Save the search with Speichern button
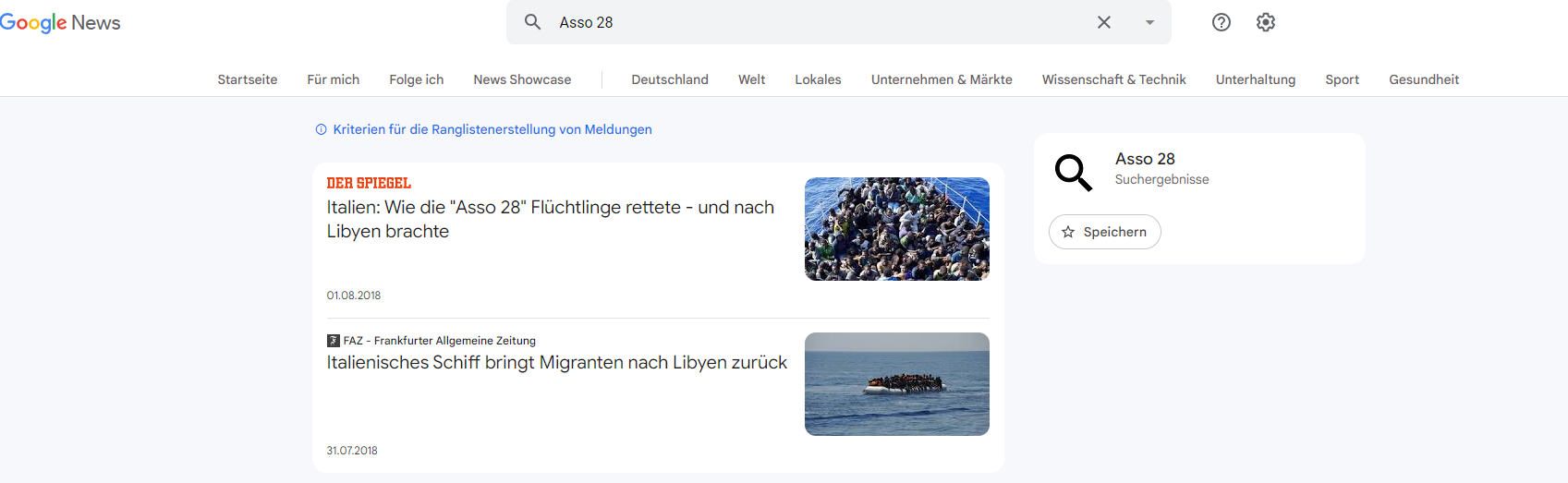 pyautogui.click(x=1105, y=232)
